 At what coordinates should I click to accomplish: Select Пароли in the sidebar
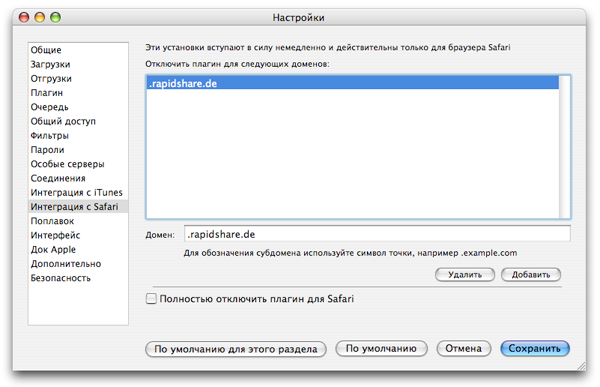click(78, 150)
